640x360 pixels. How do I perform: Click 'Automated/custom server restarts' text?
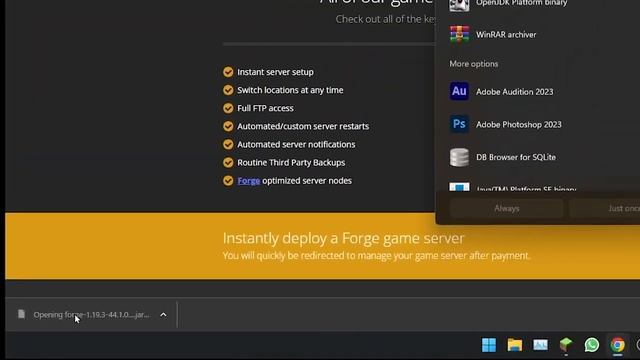(303, 127)
